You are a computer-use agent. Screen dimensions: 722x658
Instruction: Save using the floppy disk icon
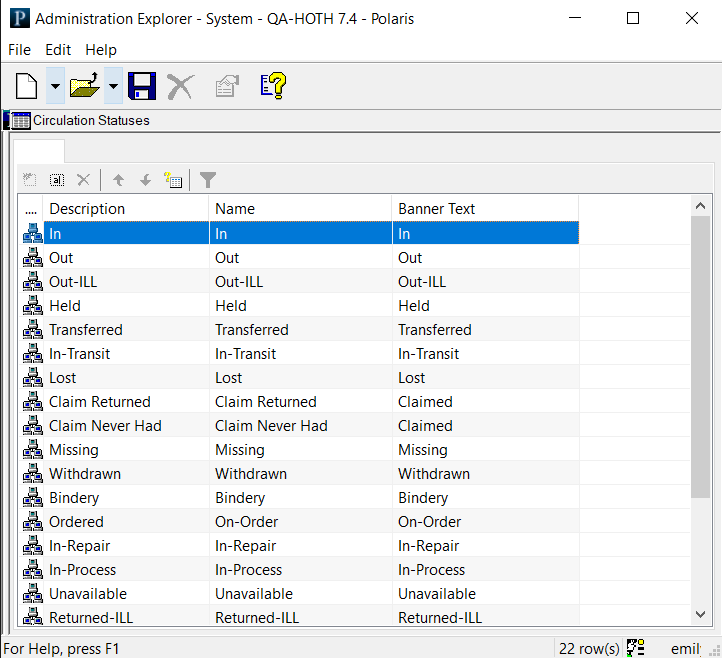141,86
